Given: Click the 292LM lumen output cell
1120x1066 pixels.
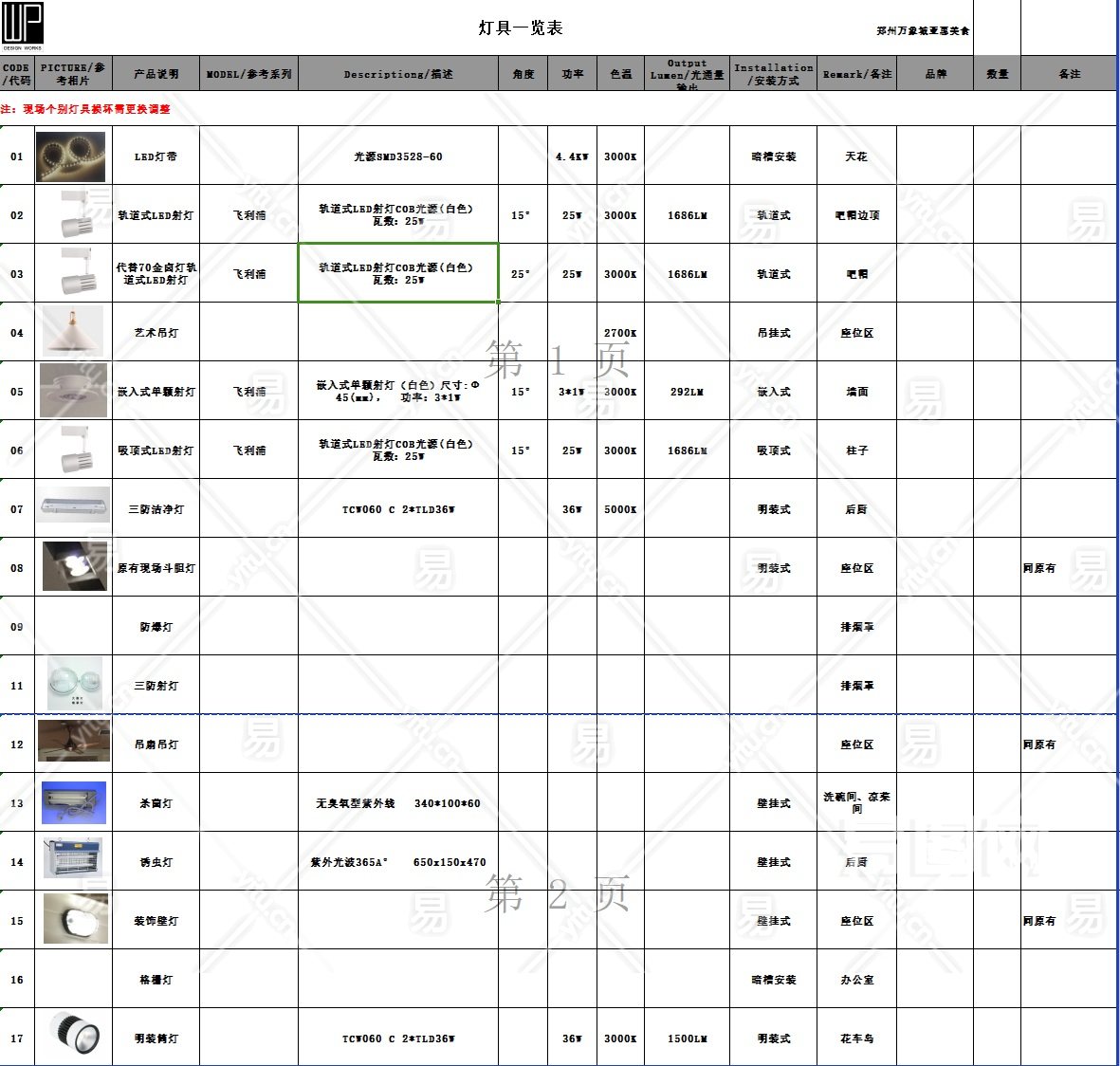Looking at the screenshot, I should pos(687,392).
